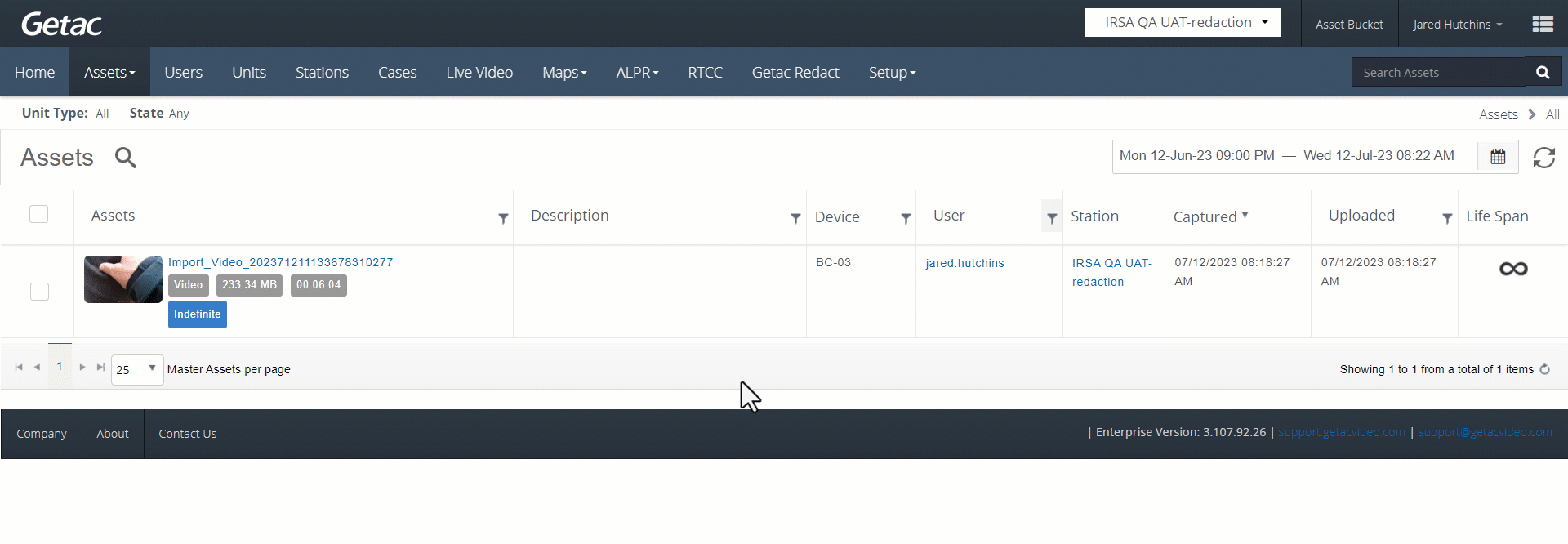
Task: Open Getac Redact tab
Action: [795, 72]
